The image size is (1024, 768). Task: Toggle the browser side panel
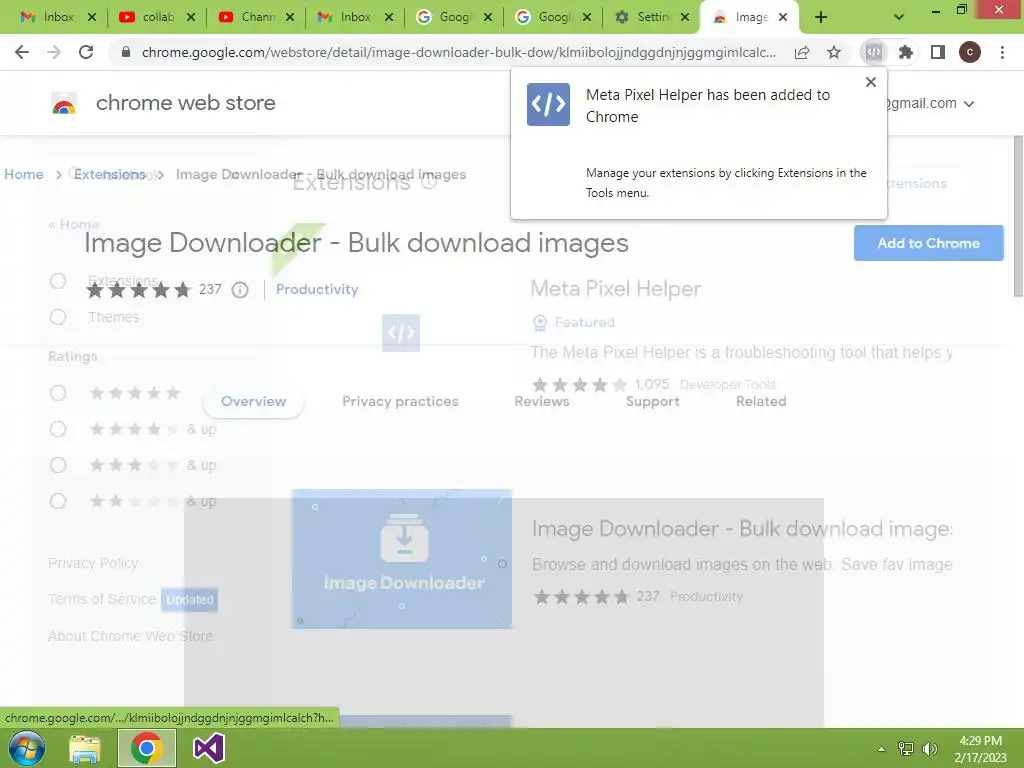938,52
